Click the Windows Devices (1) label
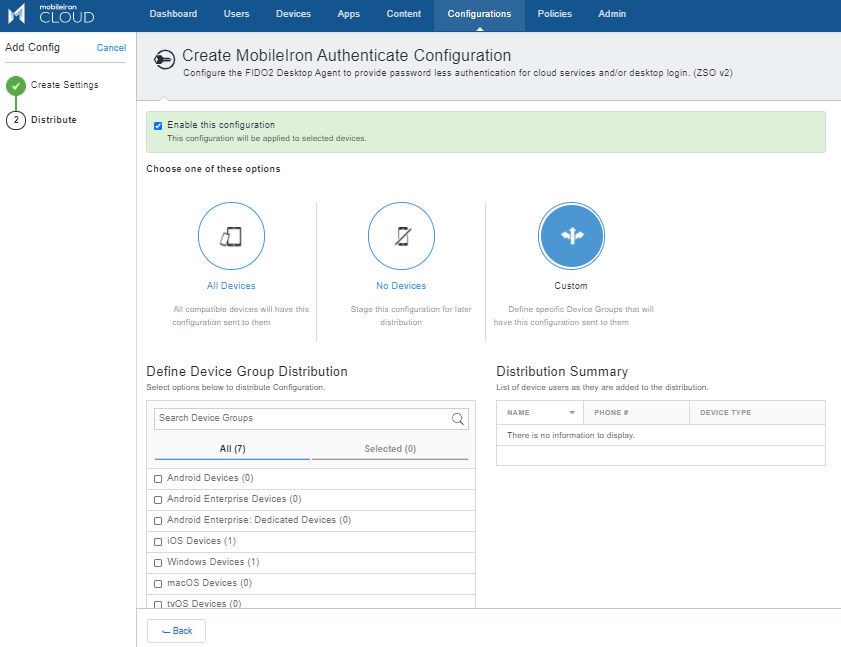 (x=213, y=562)
